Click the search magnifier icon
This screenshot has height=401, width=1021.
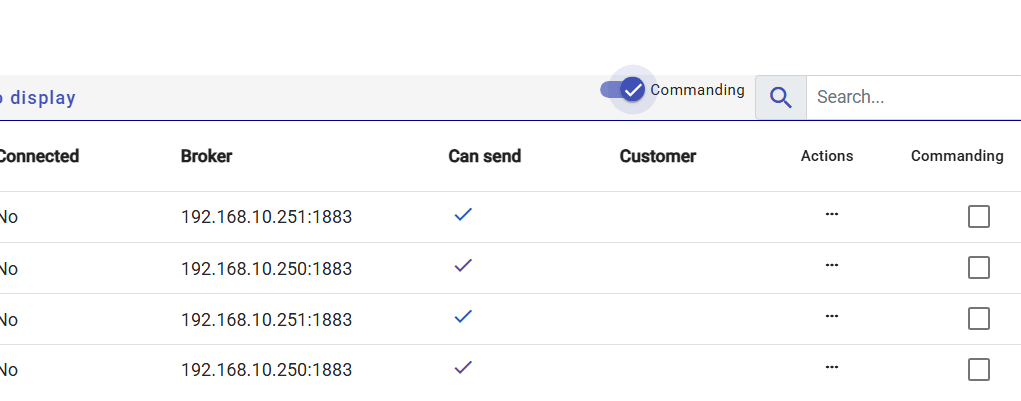781,98
